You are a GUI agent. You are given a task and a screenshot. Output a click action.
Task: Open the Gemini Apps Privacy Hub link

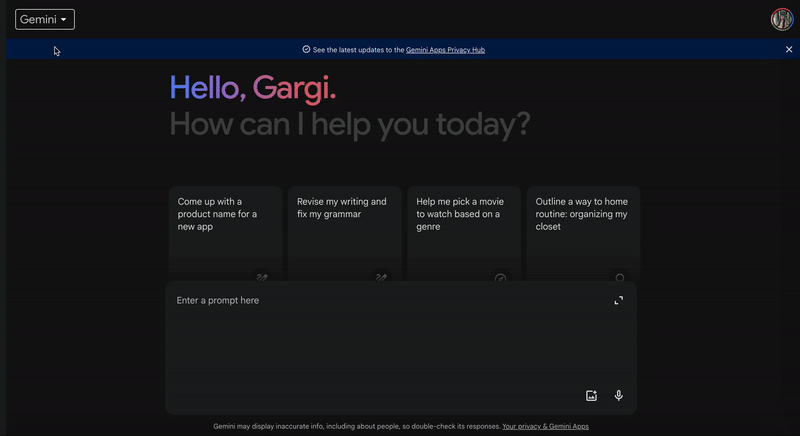(445, 50)
